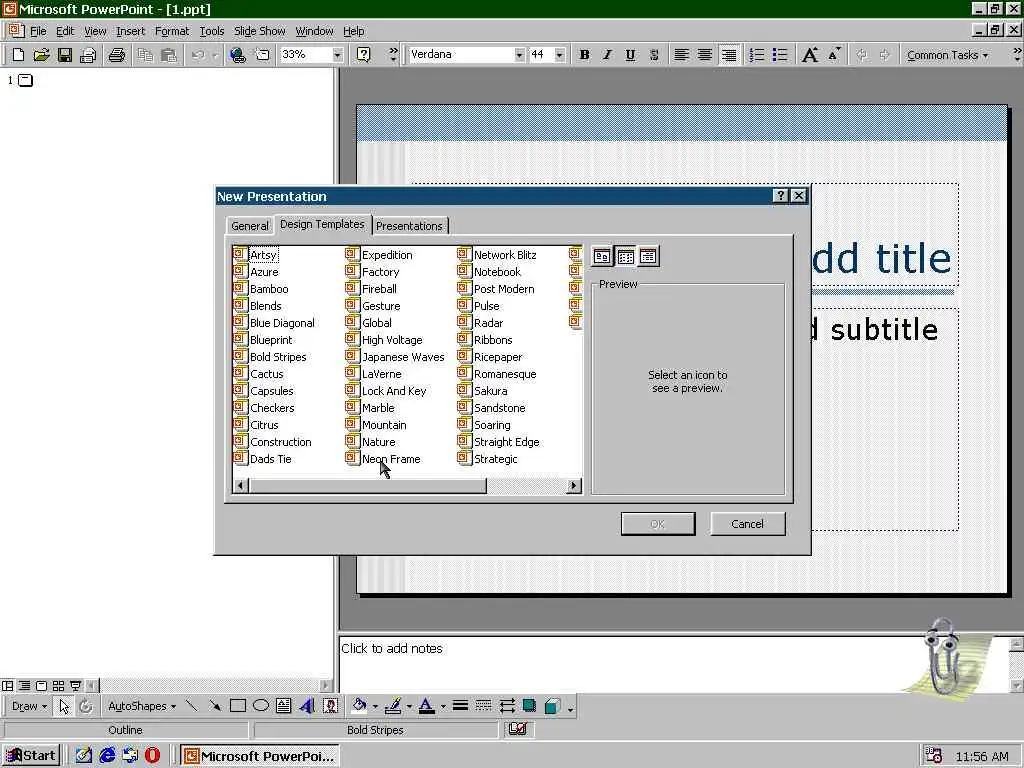The height and width of the screenshot is (768, 1024).
Task: Open the Format menu
Action: coord(172,31)
